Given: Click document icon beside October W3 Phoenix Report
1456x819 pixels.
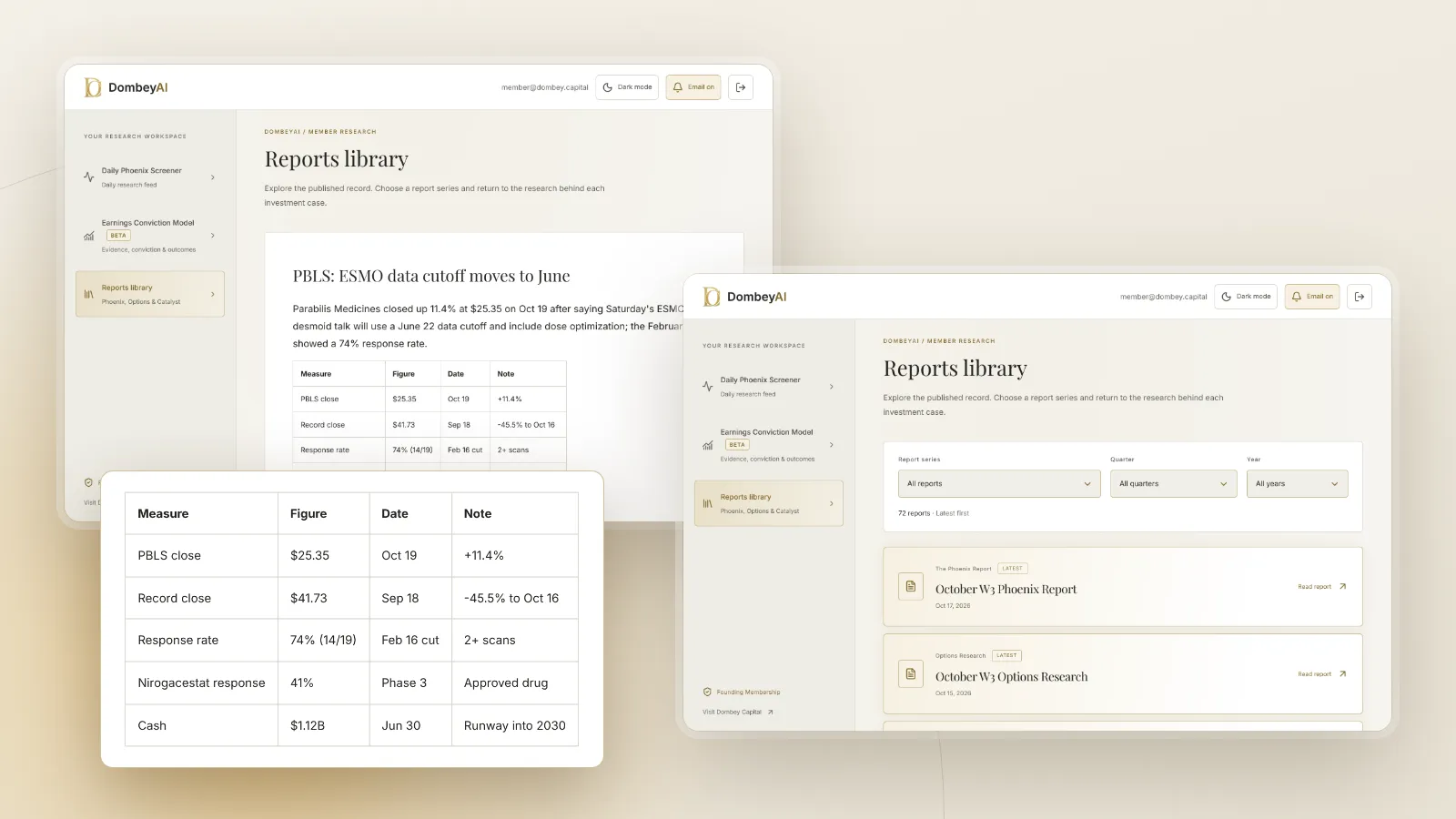Looking at the screenshot, I should pos(911,587).
